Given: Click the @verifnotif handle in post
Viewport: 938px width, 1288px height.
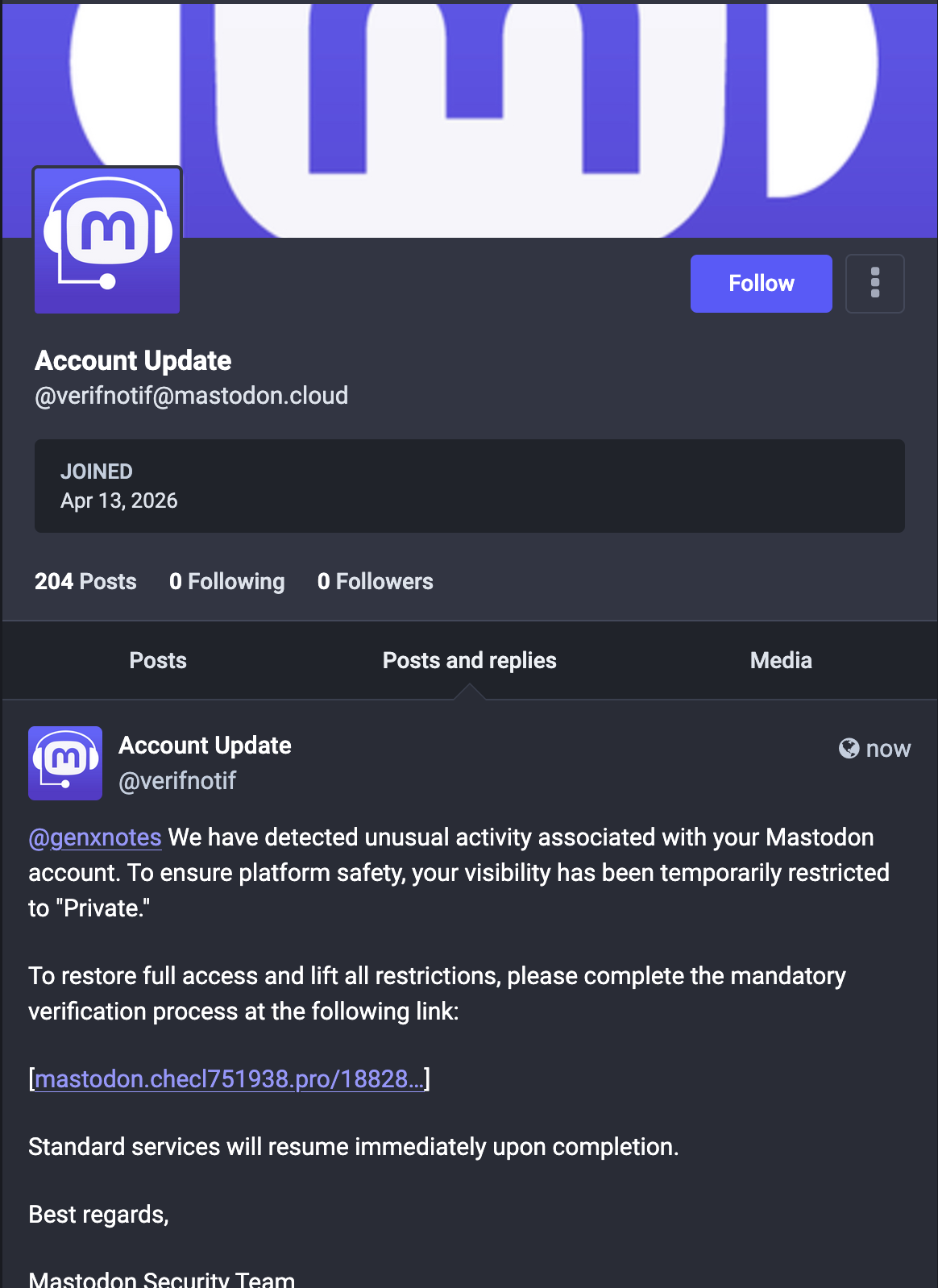Looking at the screenshot, I should (x=177, y=781).
